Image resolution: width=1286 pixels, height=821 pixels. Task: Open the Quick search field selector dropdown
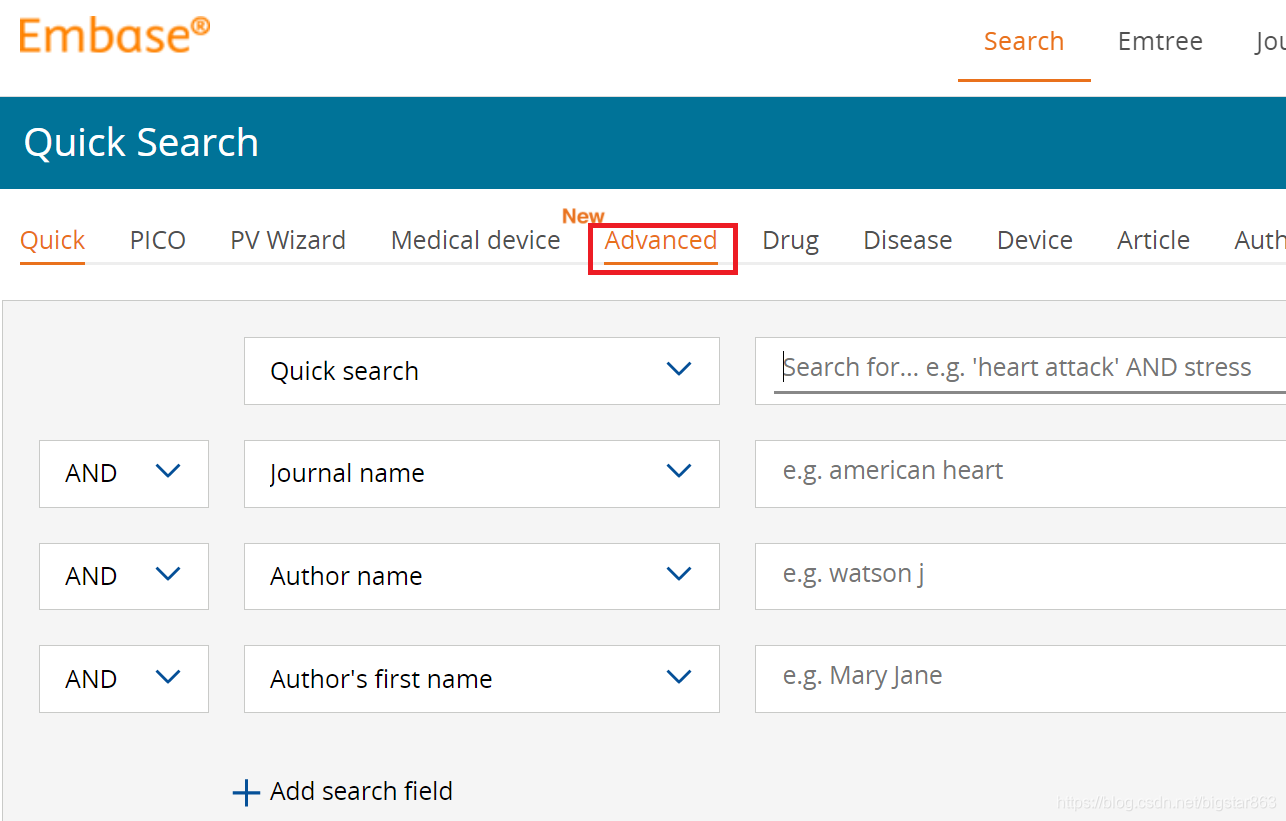[x=482, y=371]
